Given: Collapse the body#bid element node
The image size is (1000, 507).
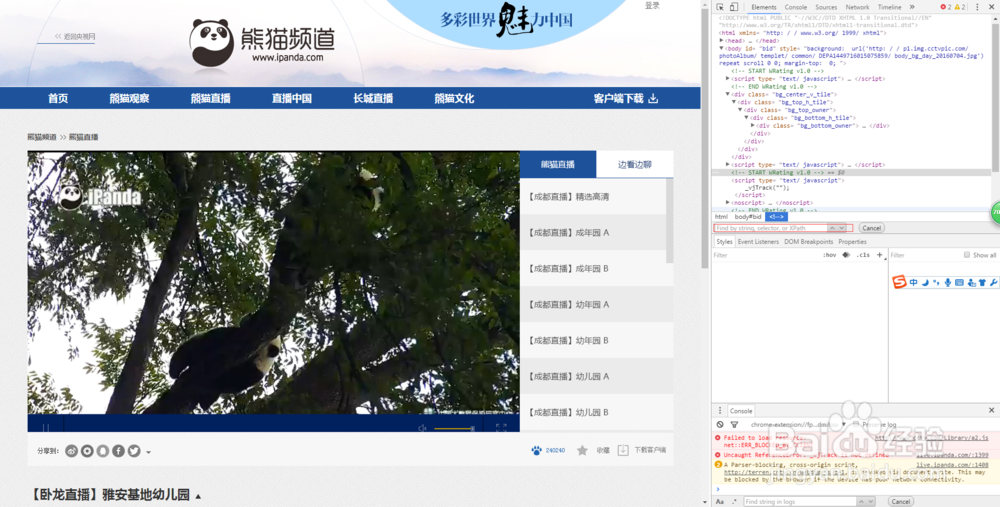Looking at the screenshot, I should click(x=721, y=48).
